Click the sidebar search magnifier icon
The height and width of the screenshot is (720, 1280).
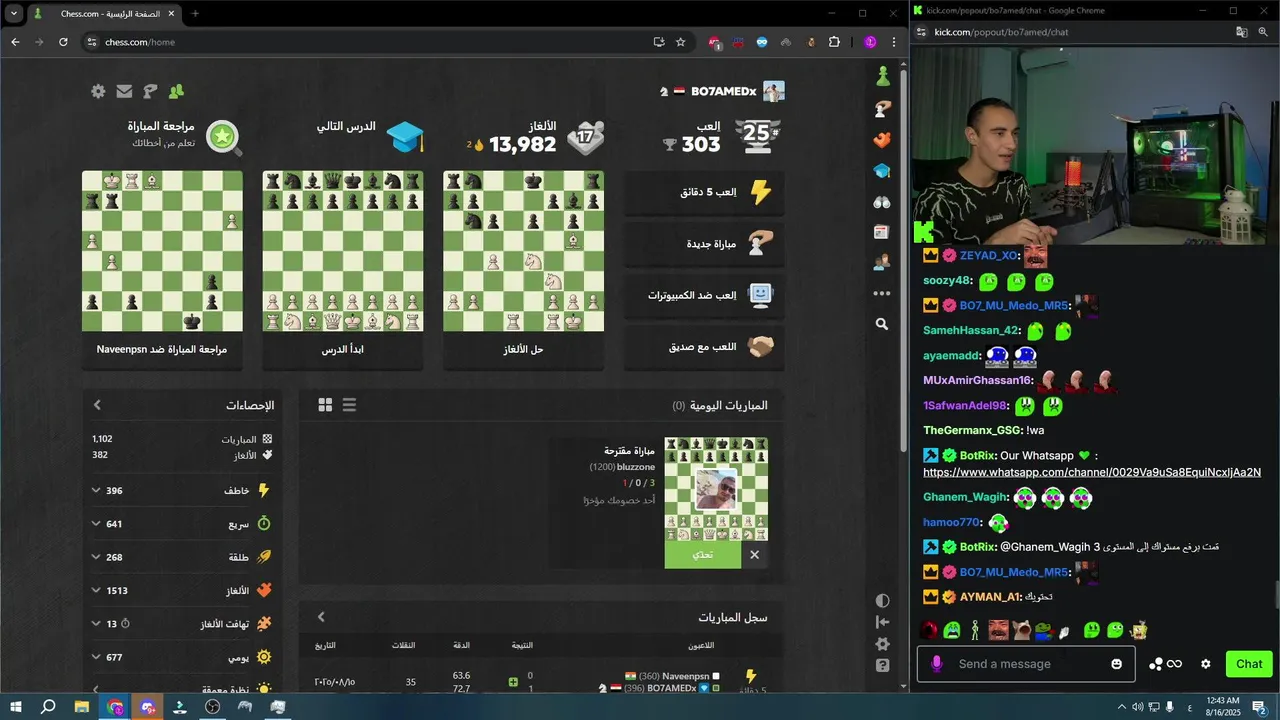pyautogui.click(x=882, y=324)
